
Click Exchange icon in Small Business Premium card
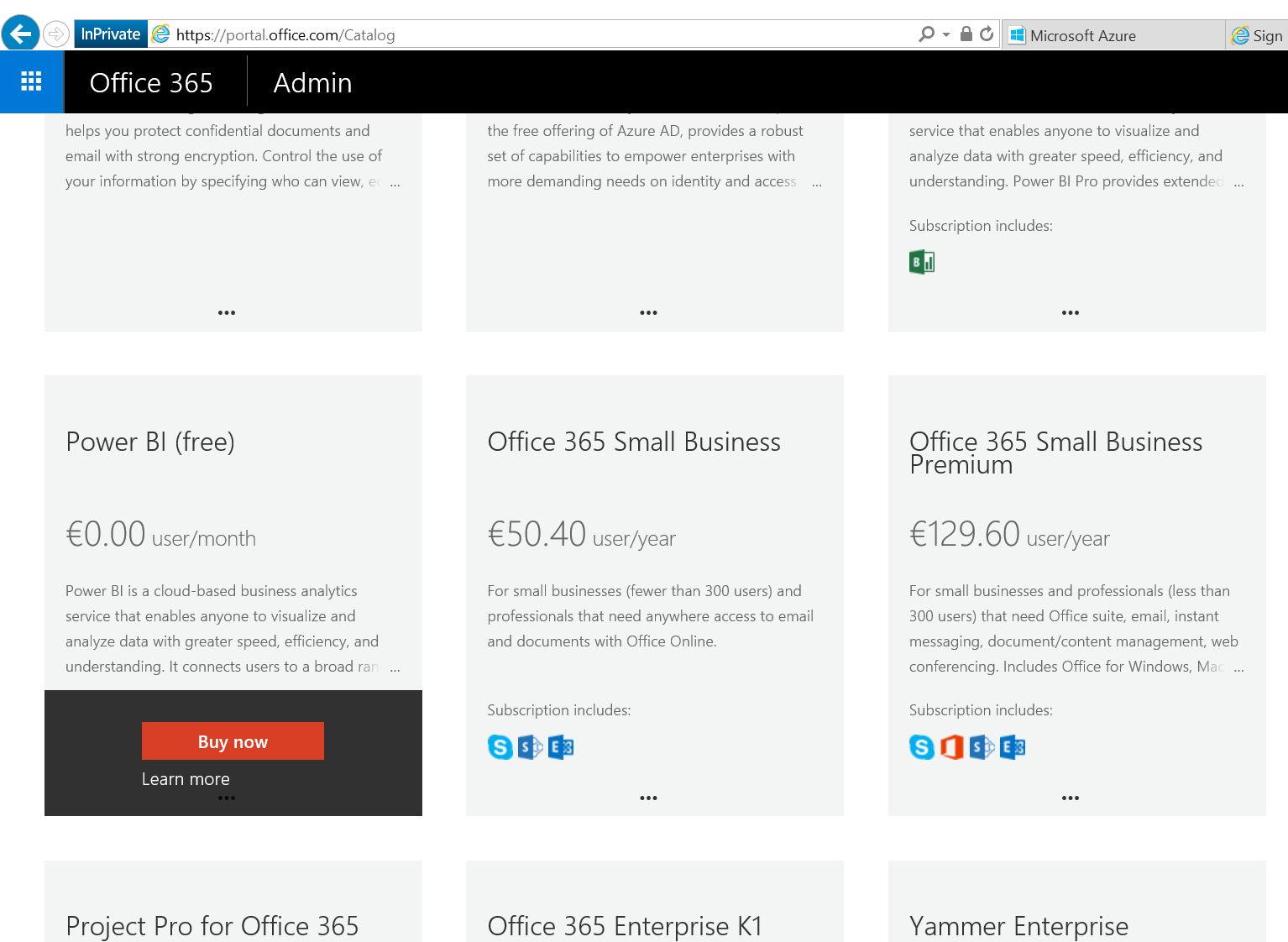[1013, 746]
